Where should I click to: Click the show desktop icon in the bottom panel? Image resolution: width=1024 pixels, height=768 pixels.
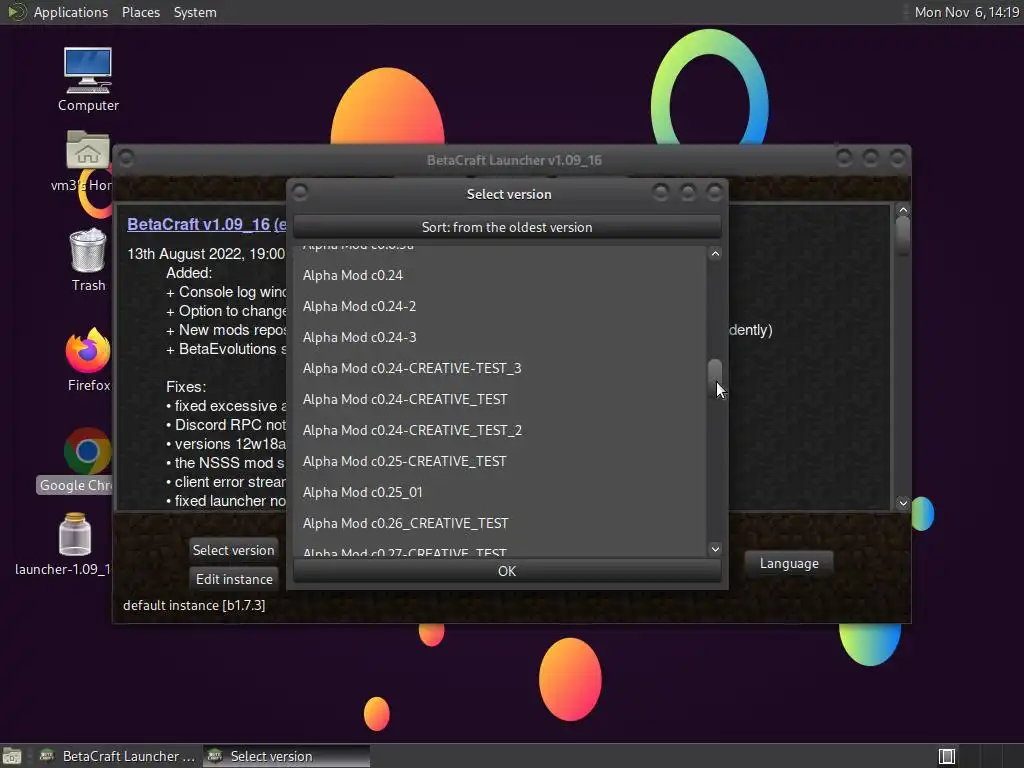pyautogui.click(x=12, y=756)
